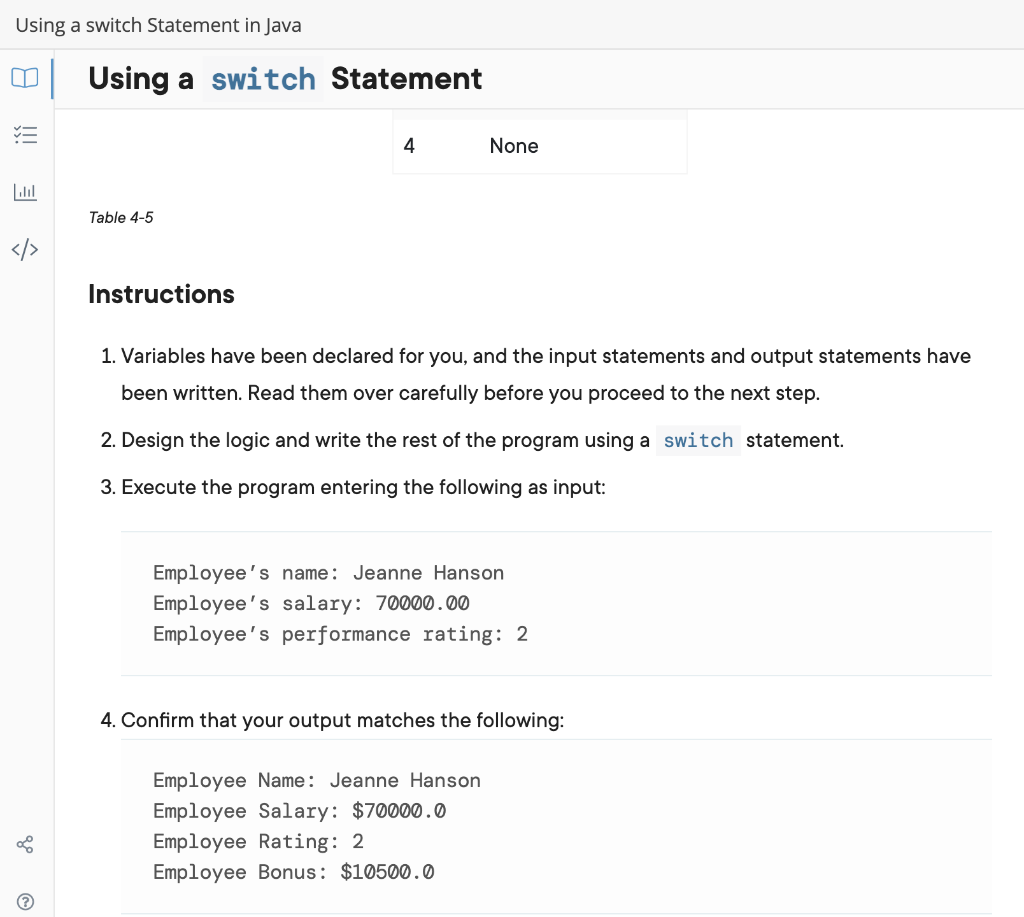Select the table cell containing 'None'
The image size is (1024, 917).
coord(513,145)
